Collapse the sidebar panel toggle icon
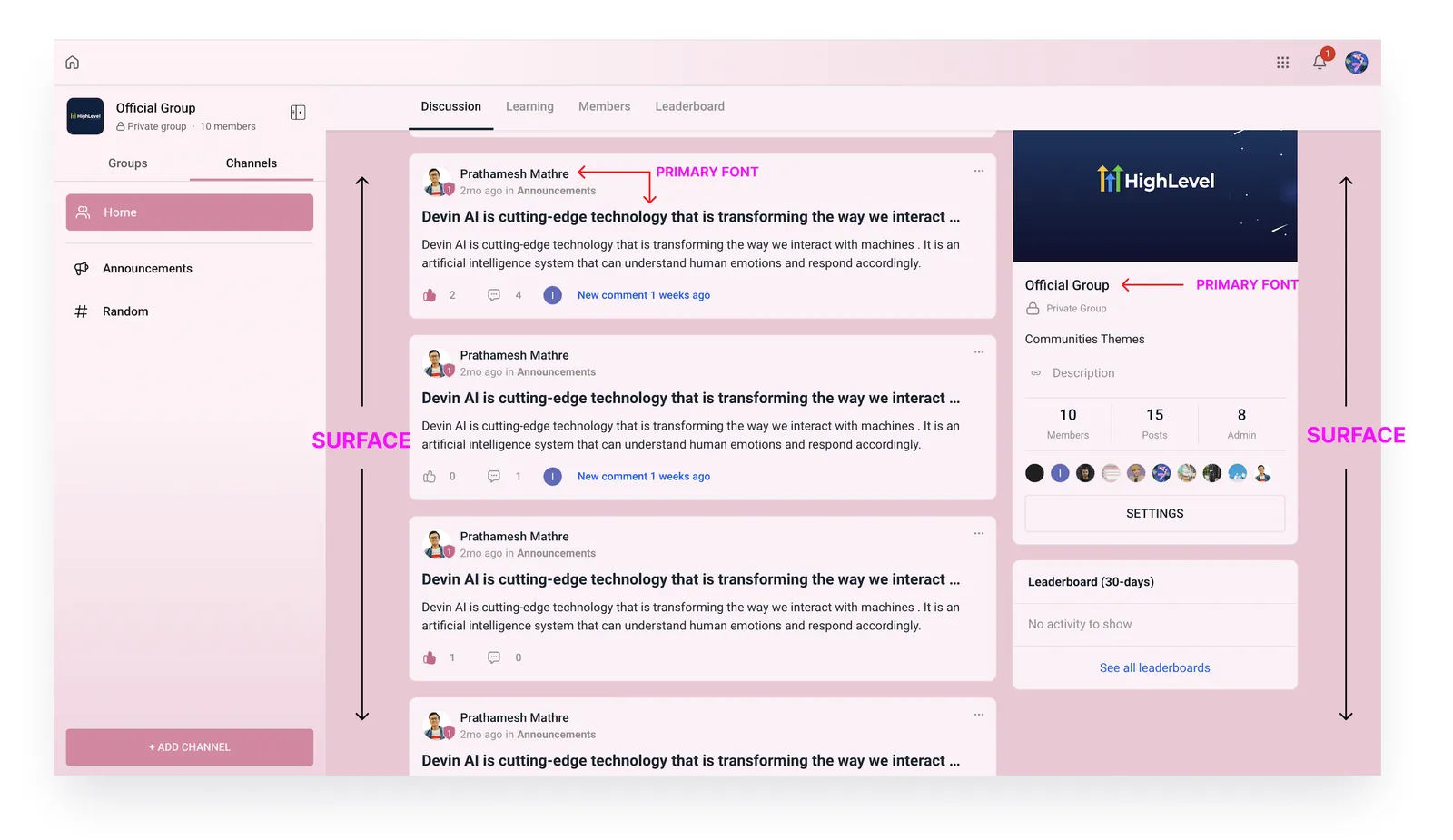Screen dimensions: 1453x840 298,113
